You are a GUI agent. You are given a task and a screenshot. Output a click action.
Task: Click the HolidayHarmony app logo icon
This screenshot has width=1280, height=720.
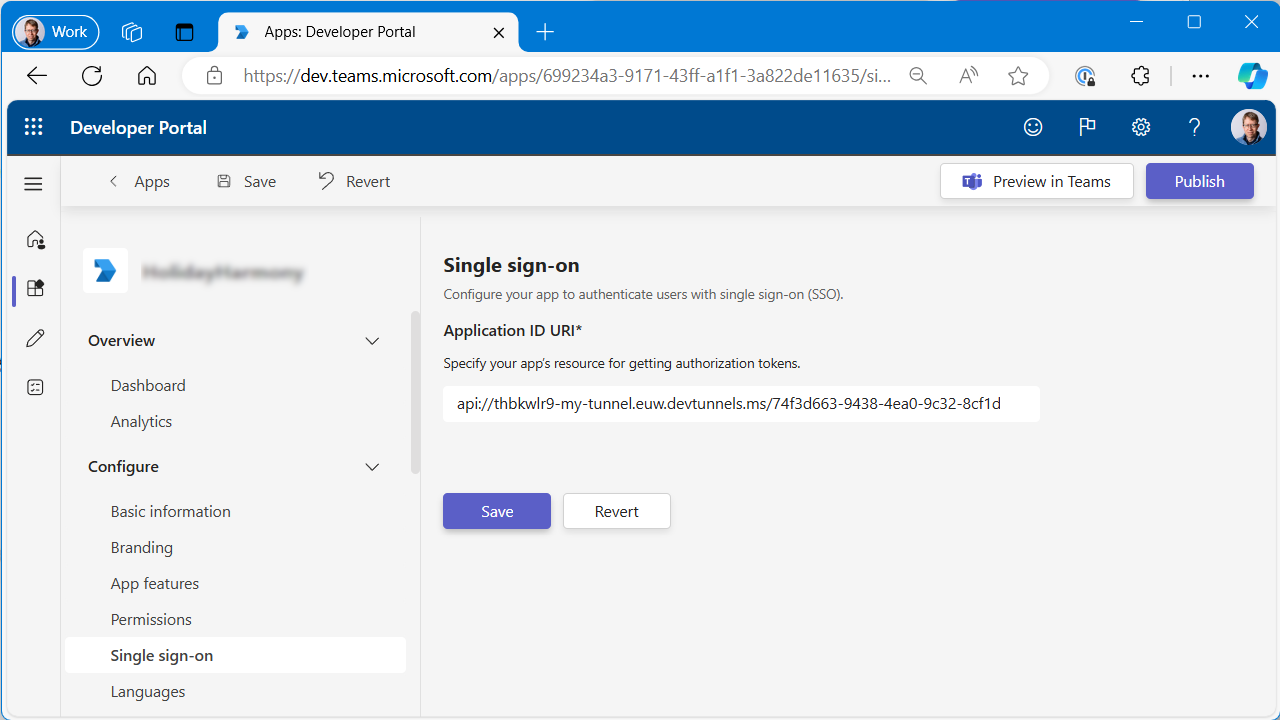(x=105, y=271)
